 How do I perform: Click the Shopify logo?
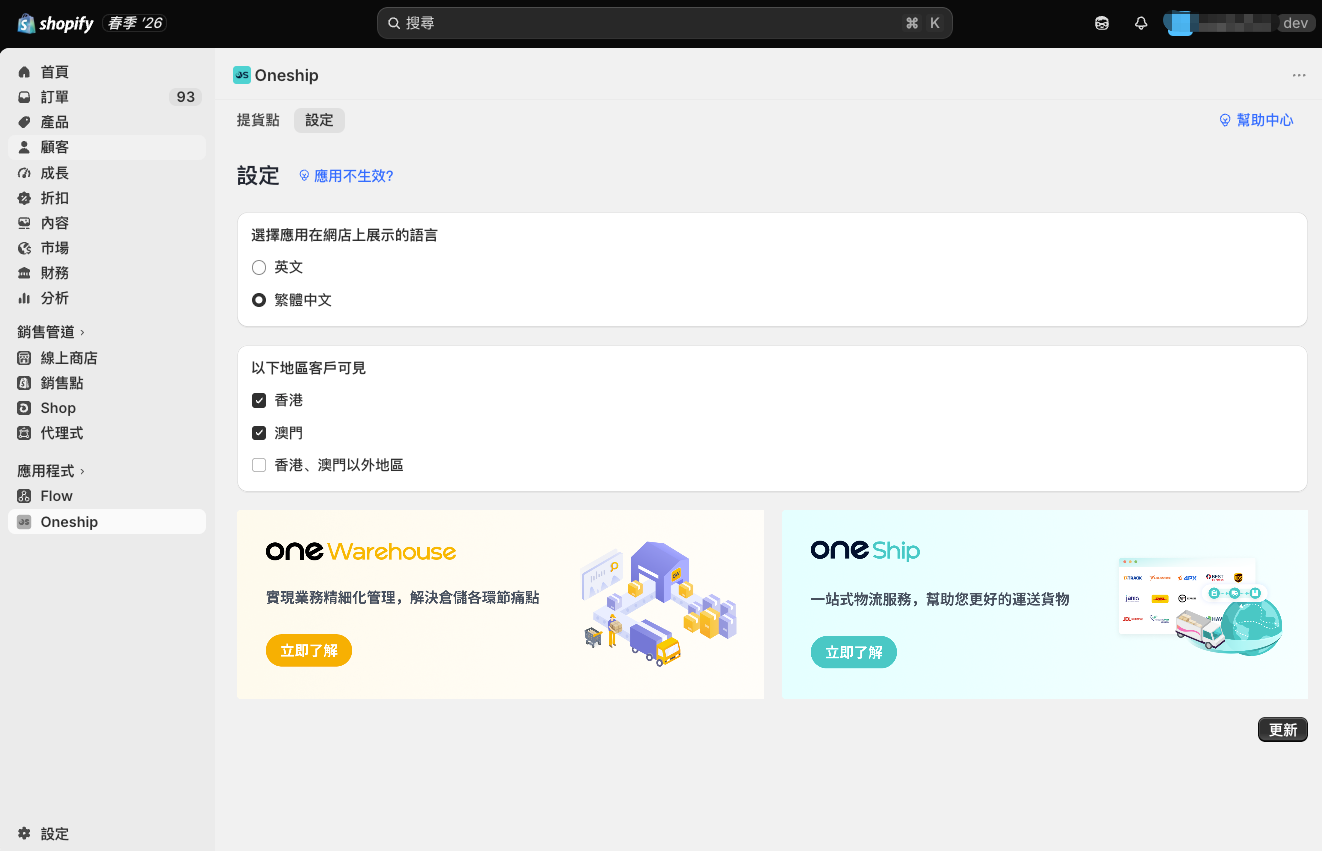pyautogui.click(x=55, y=23)
